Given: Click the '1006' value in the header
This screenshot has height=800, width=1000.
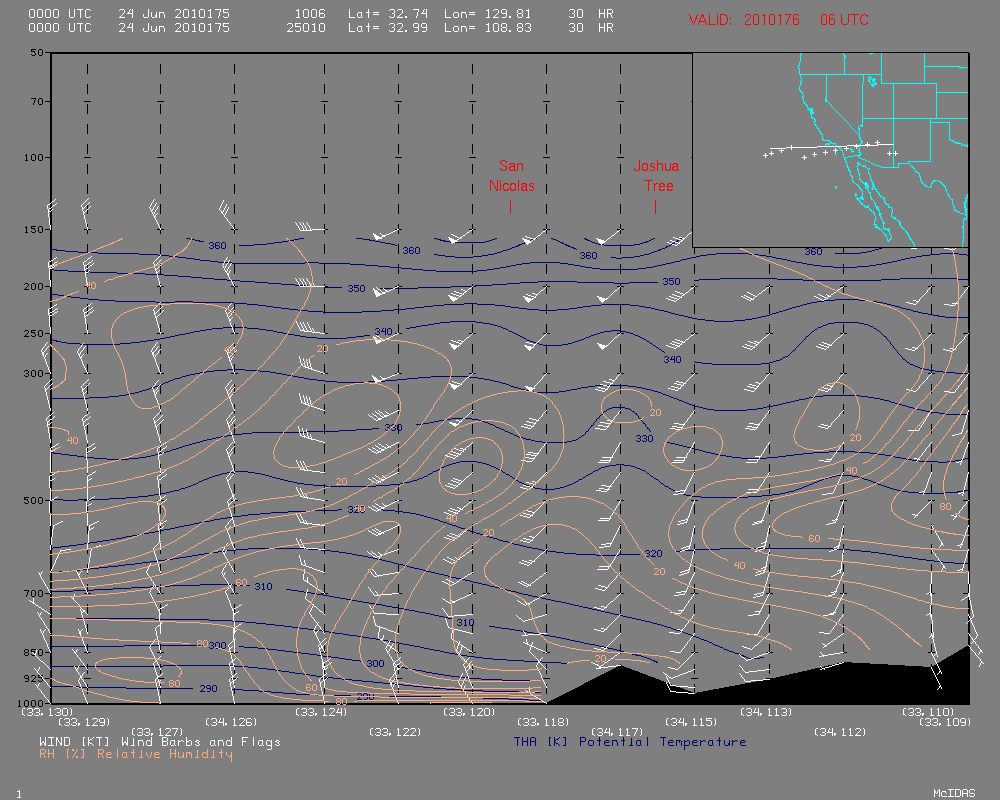Looking at the screenshot, I should (x=310, y=13).
